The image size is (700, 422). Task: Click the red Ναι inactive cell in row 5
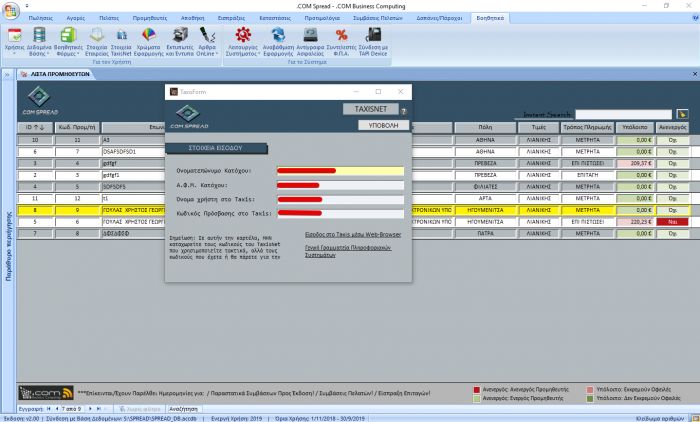[x=672, y=221]
